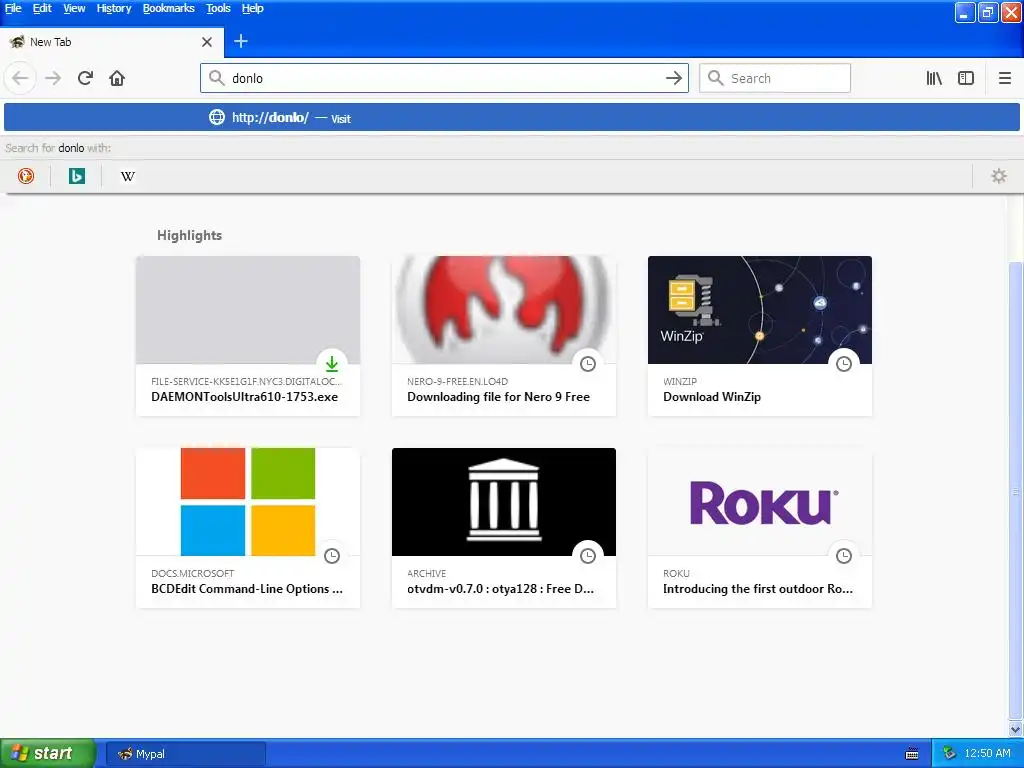Close the New Tab tab
Viewport: 1024px width, 768px height.
[x=206, y=42]
